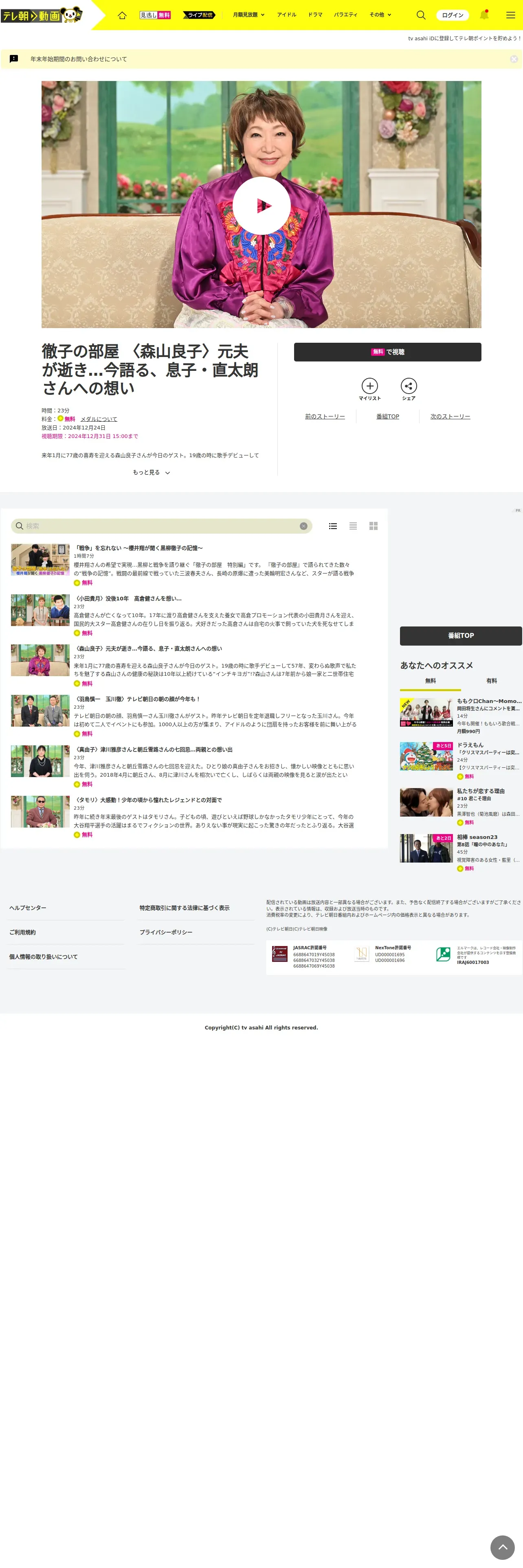Open the アイドル menu item
The image size is (523, 1568).
(286, 15)
